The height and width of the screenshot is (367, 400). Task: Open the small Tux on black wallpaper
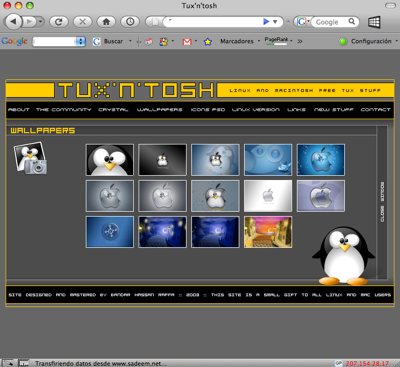click(x=162, y=160)
